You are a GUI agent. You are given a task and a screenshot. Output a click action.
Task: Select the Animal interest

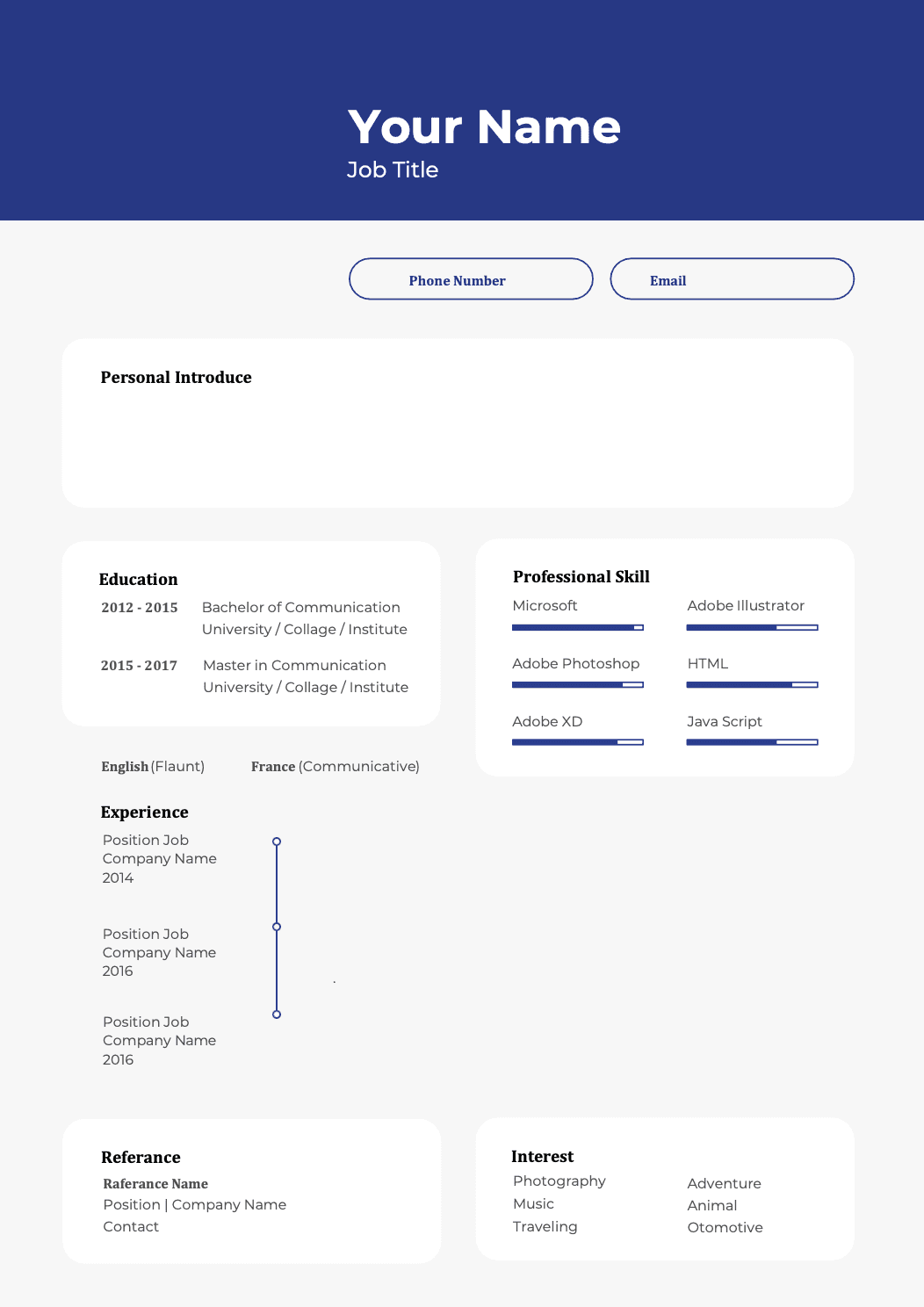click(x=712, y=1205)
